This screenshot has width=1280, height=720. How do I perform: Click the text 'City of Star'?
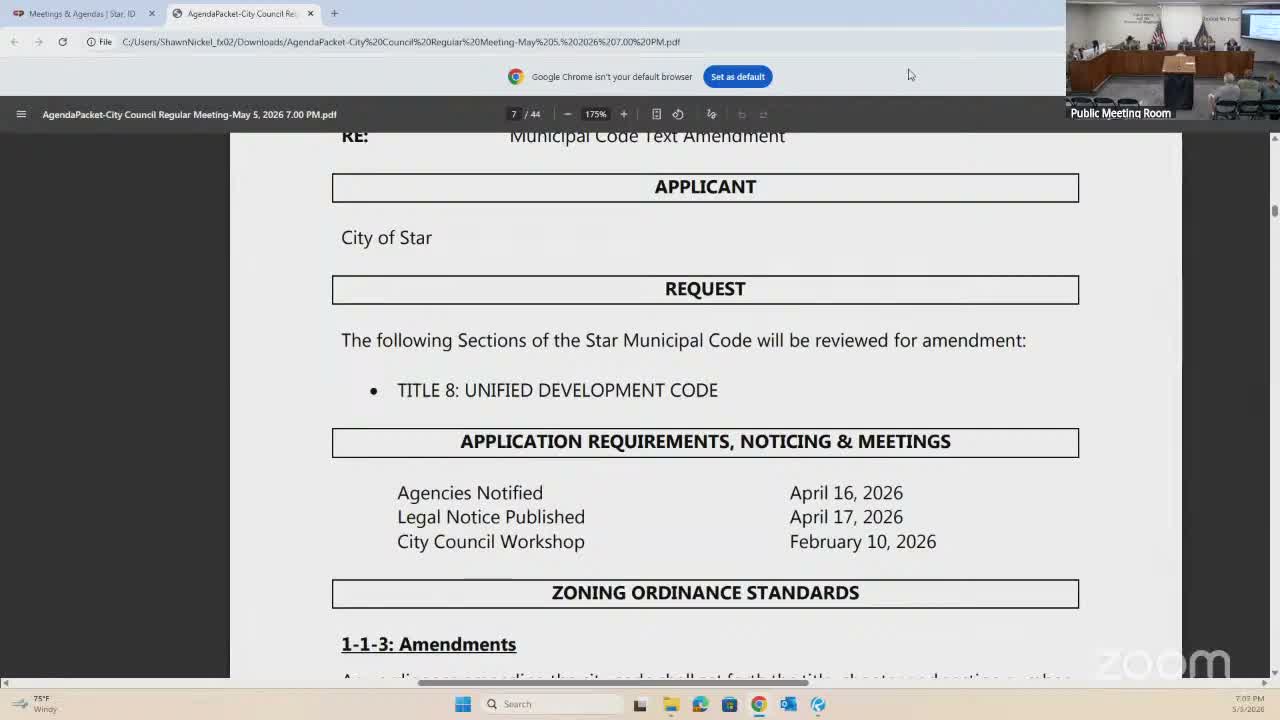(x=386, y=238)
